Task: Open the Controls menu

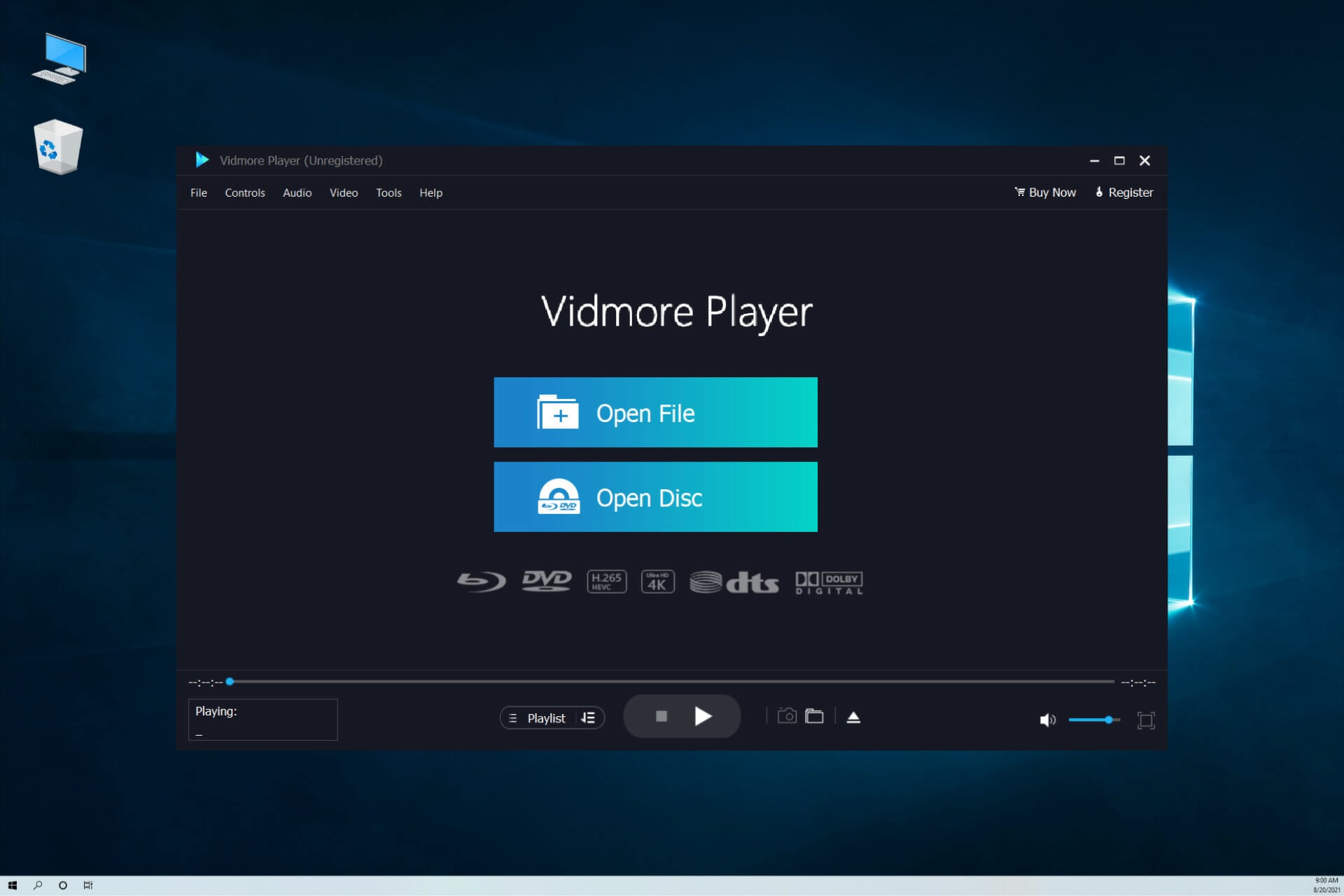Action: (244, 192)
